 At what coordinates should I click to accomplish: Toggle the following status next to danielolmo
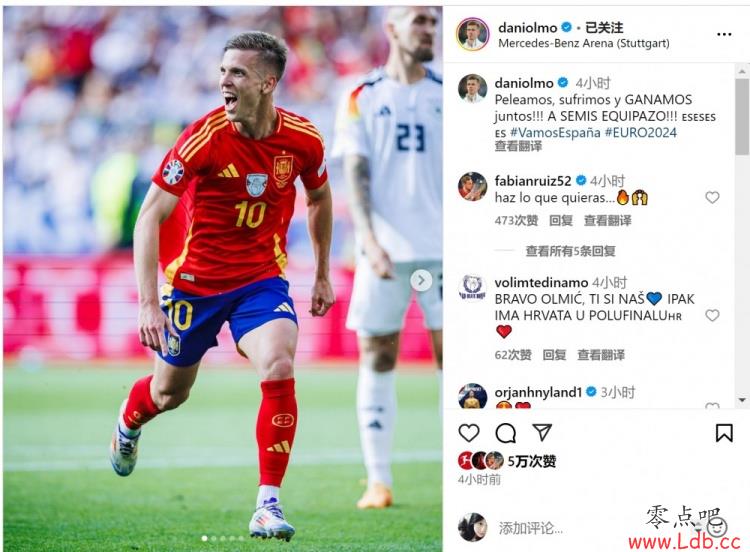[604, 28]
